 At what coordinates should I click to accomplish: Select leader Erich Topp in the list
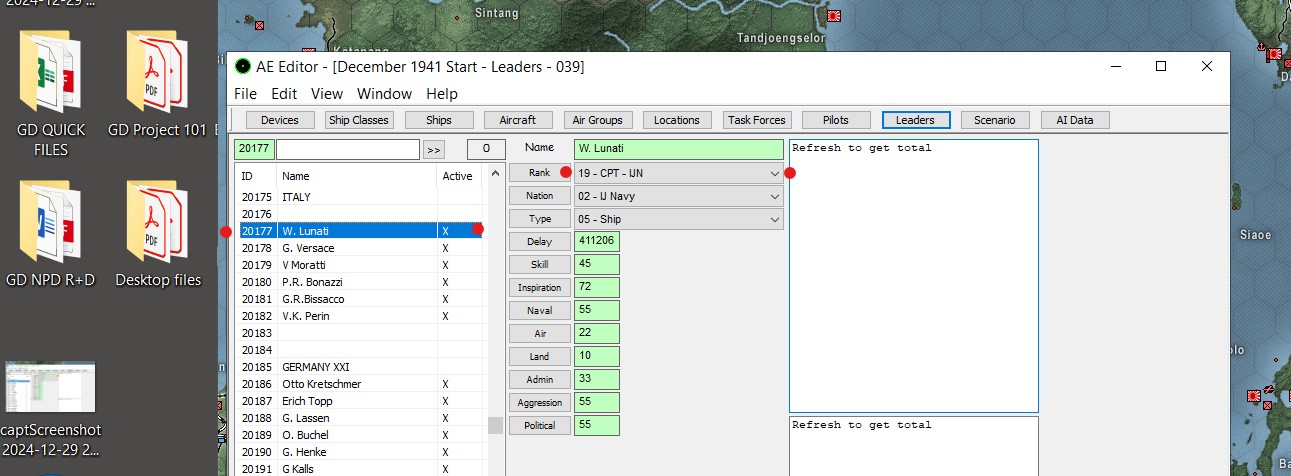click(x=359, y=401)
